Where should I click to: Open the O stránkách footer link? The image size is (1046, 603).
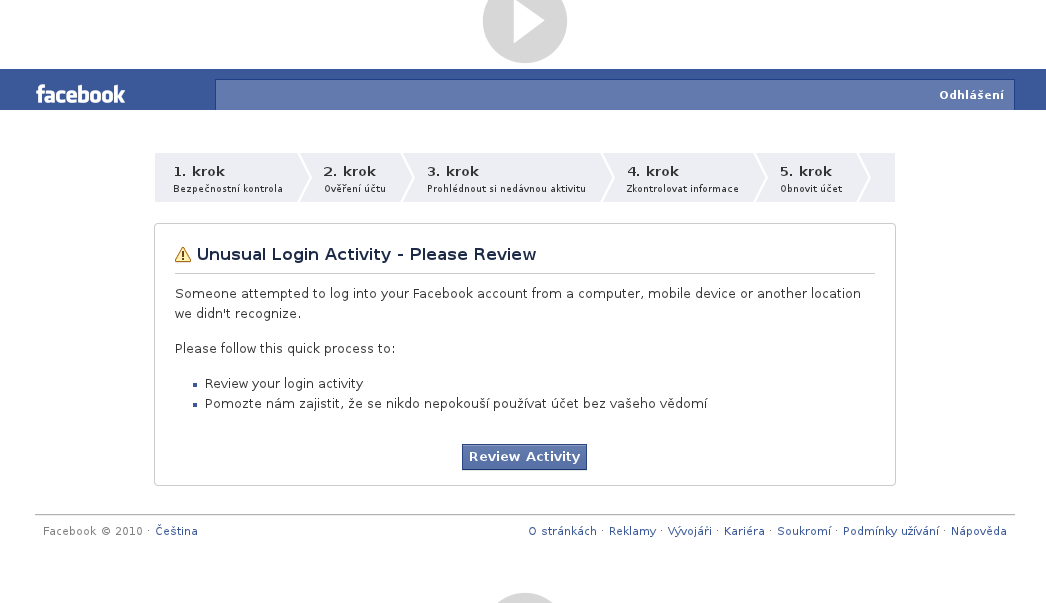pyautogui.click(x=562, y=531)
